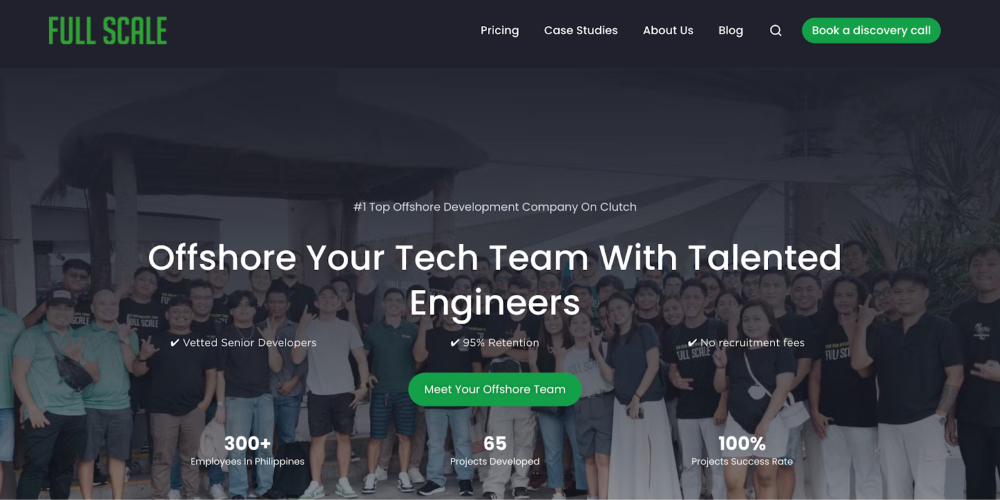1000x500 pixels.
Task: Select Projects Success Rate label
Action: pos(742,461)
